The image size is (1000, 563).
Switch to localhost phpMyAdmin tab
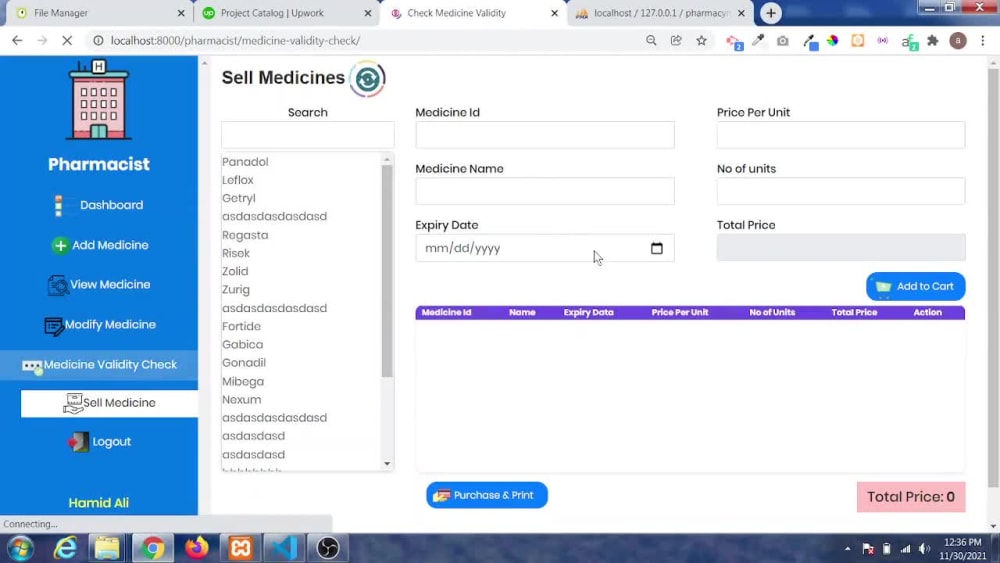click(660, 13)
